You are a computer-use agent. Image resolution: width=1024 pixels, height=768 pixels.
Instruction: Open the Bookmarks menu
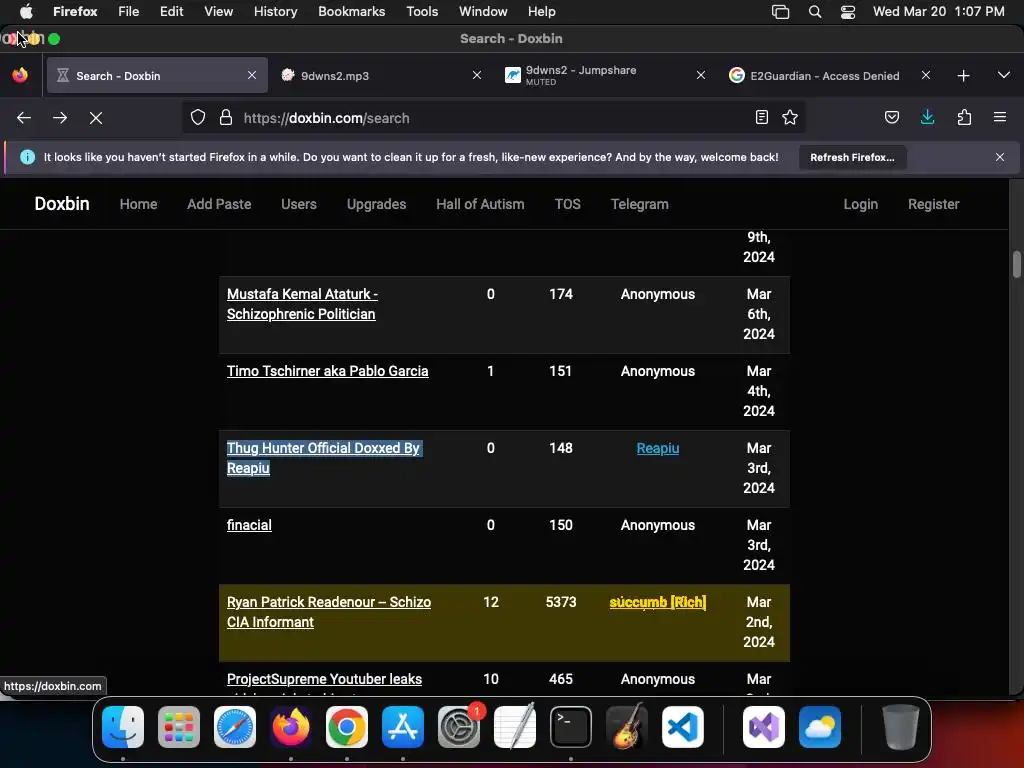(351, 12)
